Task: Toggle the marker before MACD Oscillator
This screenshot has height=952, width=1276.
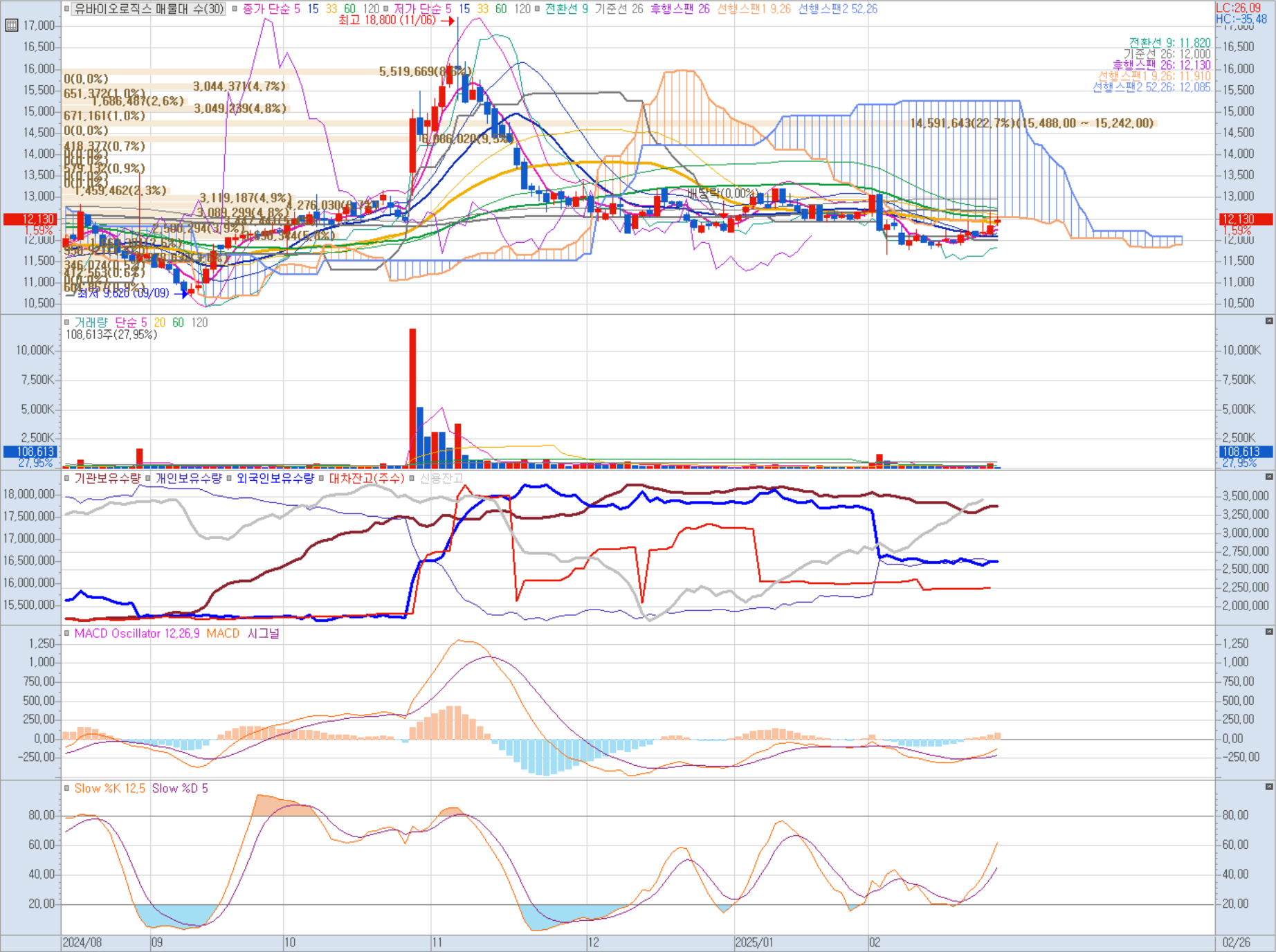Action: [67, 633]
